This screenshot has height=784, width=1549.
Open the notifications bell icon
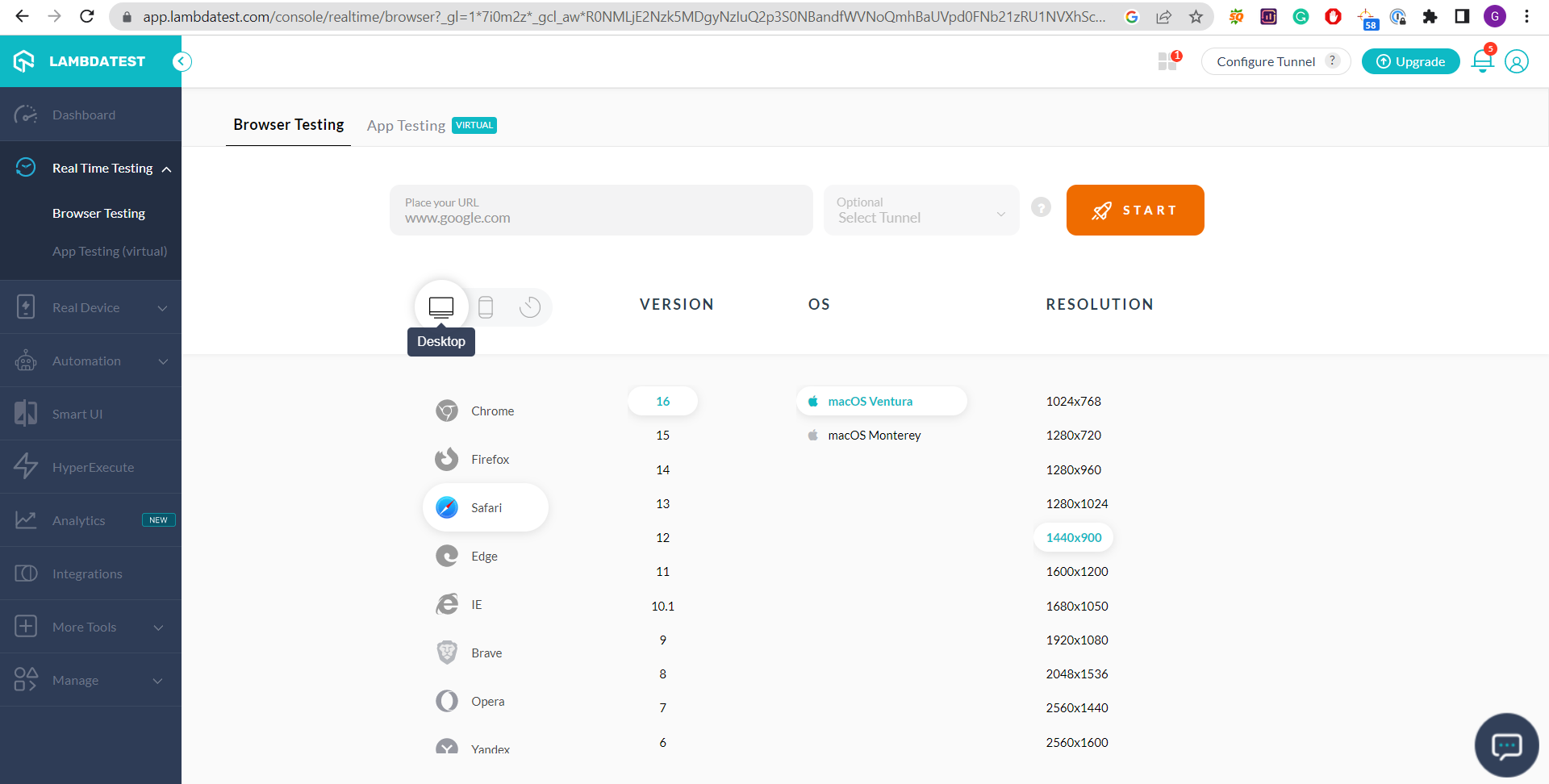(1482, 61)
